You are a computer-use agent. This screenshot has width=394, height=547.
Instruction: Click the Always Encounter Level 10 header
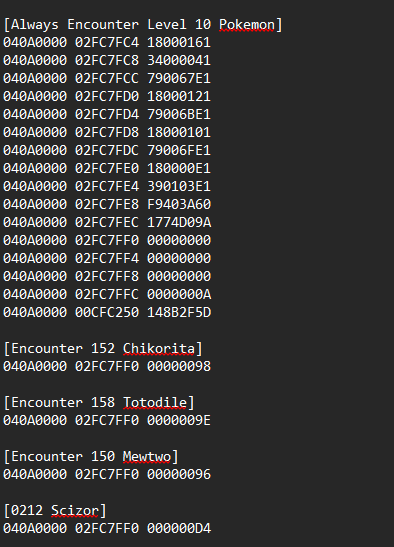(142, 25)
